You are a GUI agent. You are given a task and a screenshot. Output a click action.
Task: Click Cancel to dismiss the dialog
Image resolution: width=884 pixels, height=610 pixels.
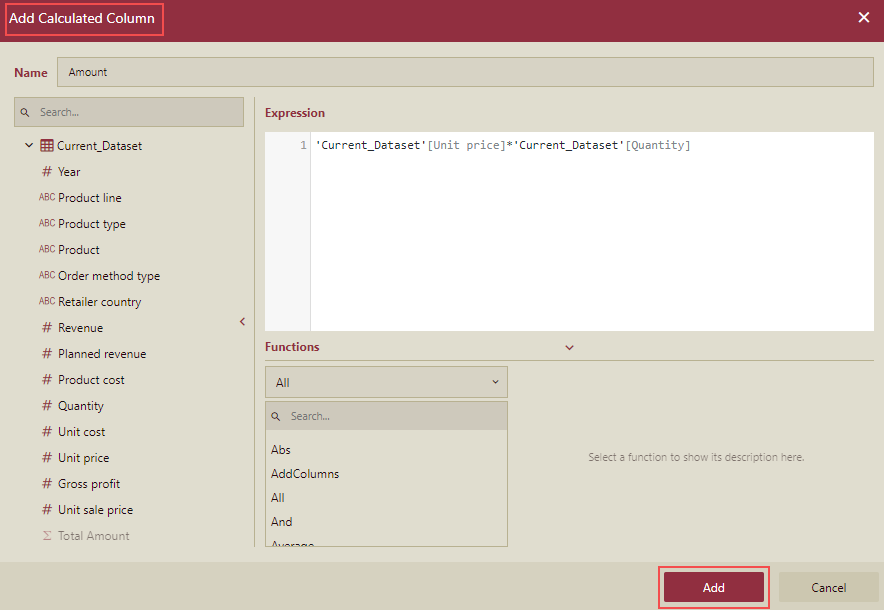(829, 587)
